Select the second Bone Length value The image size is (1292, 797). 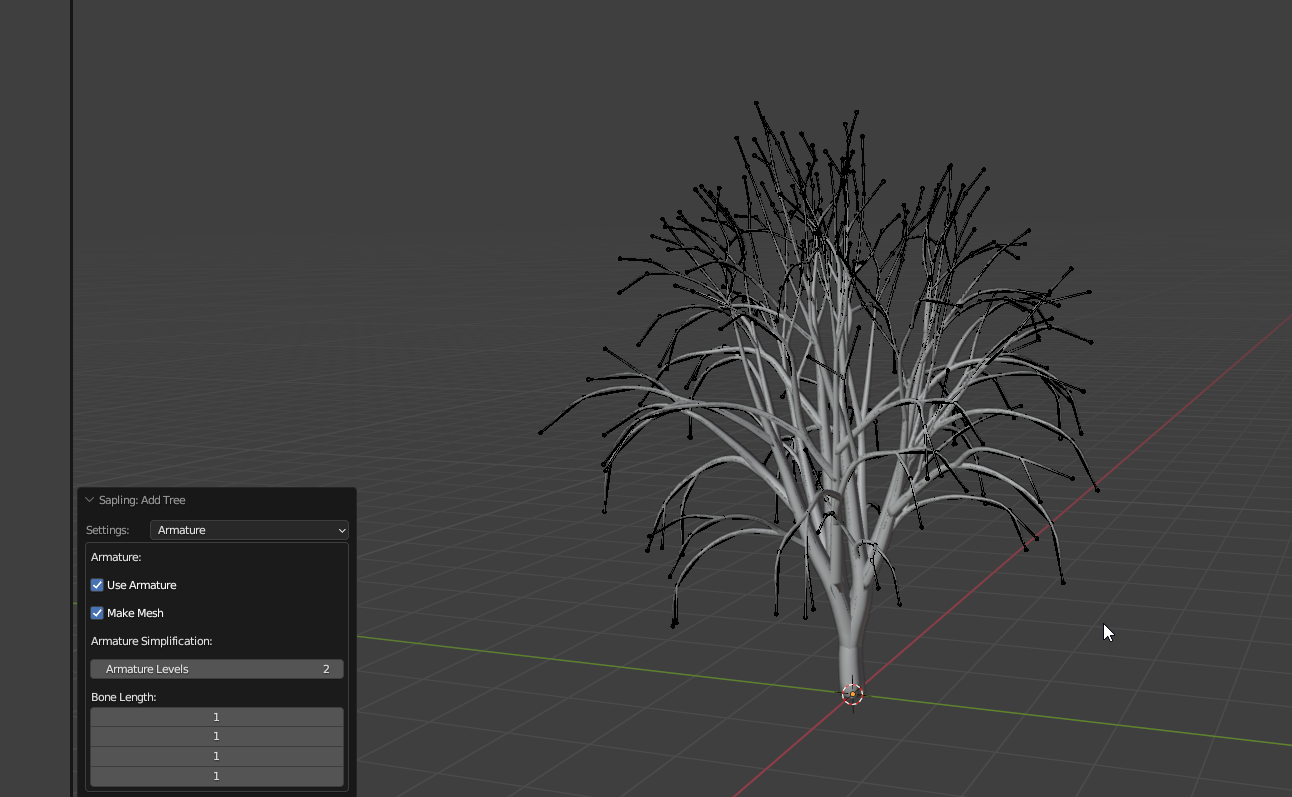216,736
